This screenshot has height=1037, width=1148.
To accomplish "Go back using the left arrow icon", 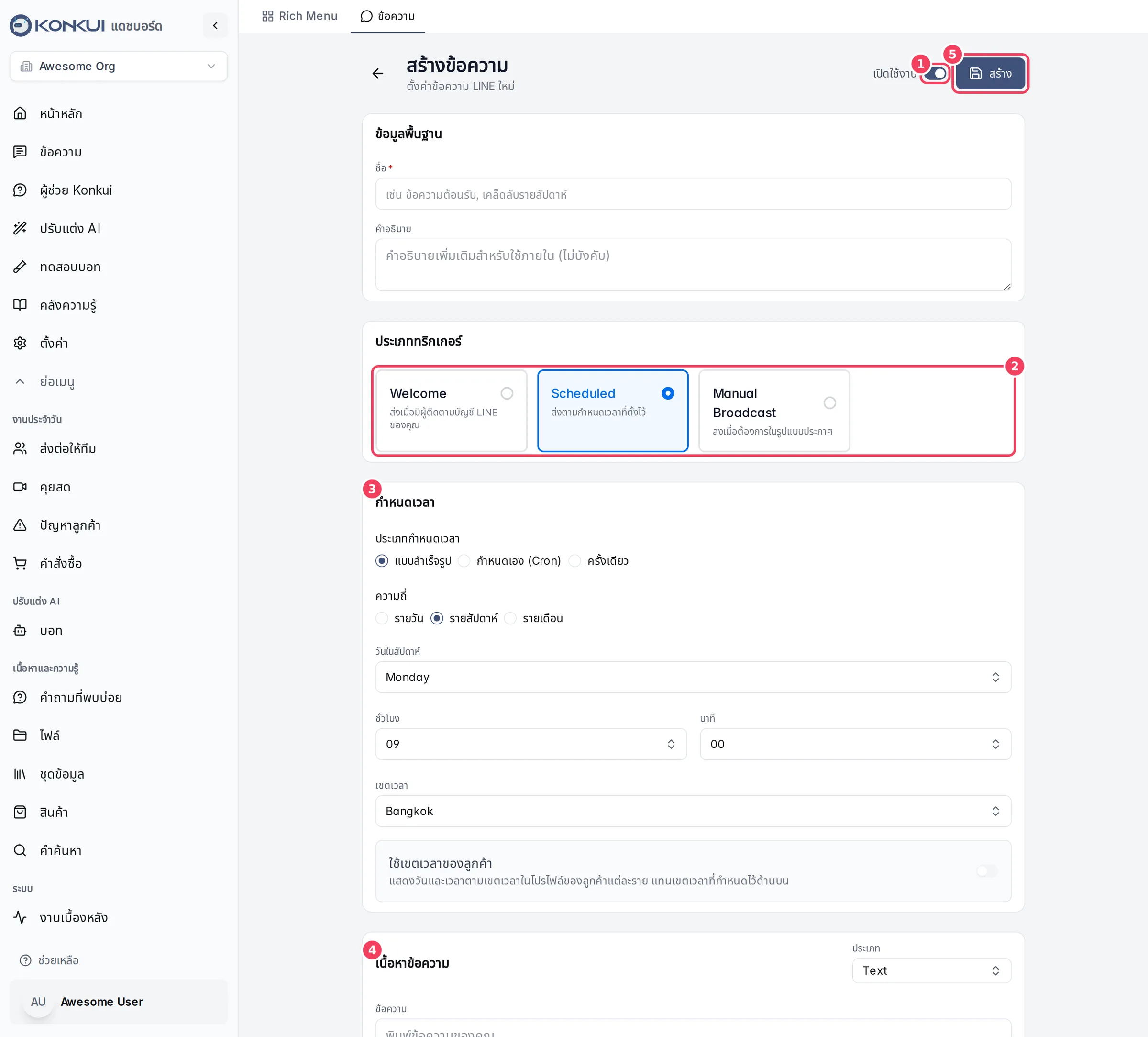I will (377, 74).
